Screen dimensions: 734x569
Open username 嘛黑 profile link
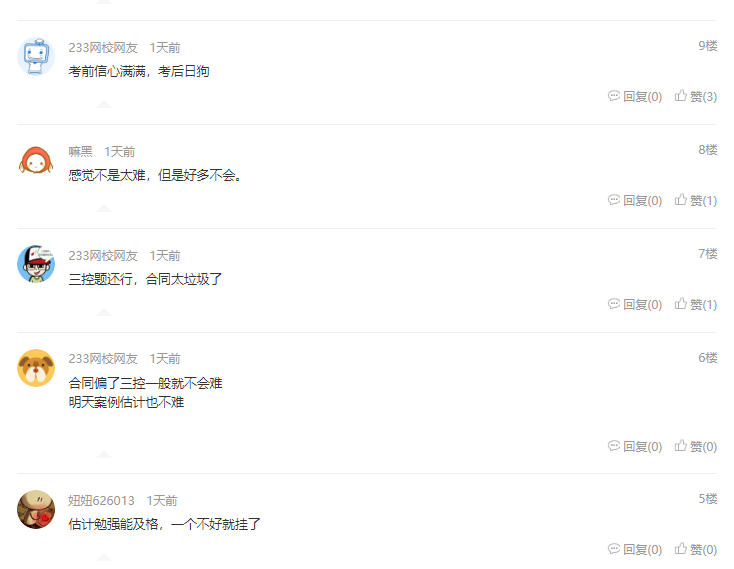(81, 152)
